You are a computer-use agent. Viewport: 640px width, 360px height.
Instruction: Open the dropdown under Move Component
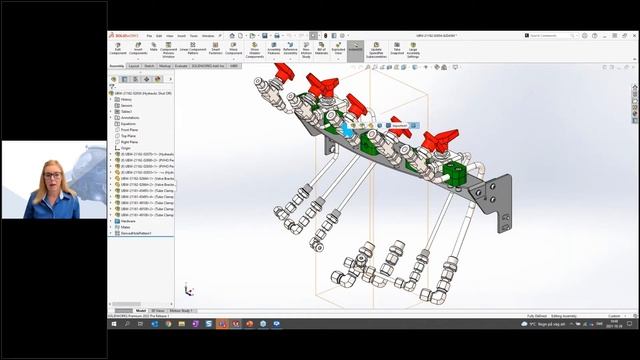233,59
